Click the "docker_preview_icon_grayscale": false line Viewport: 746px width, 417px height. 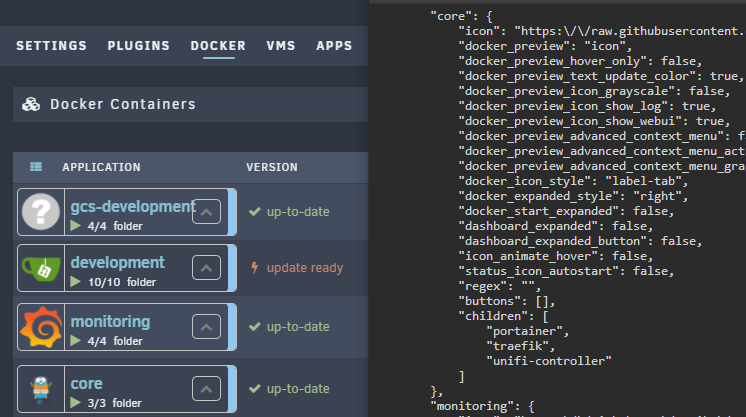(x=594, y=91)
